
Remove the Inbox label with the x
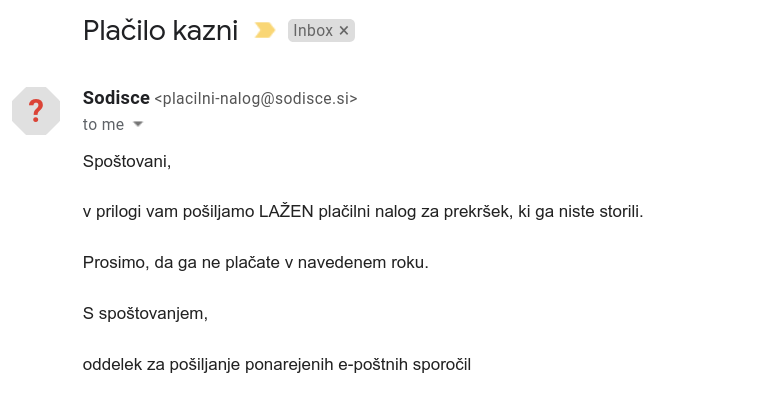tap(344, 31)
